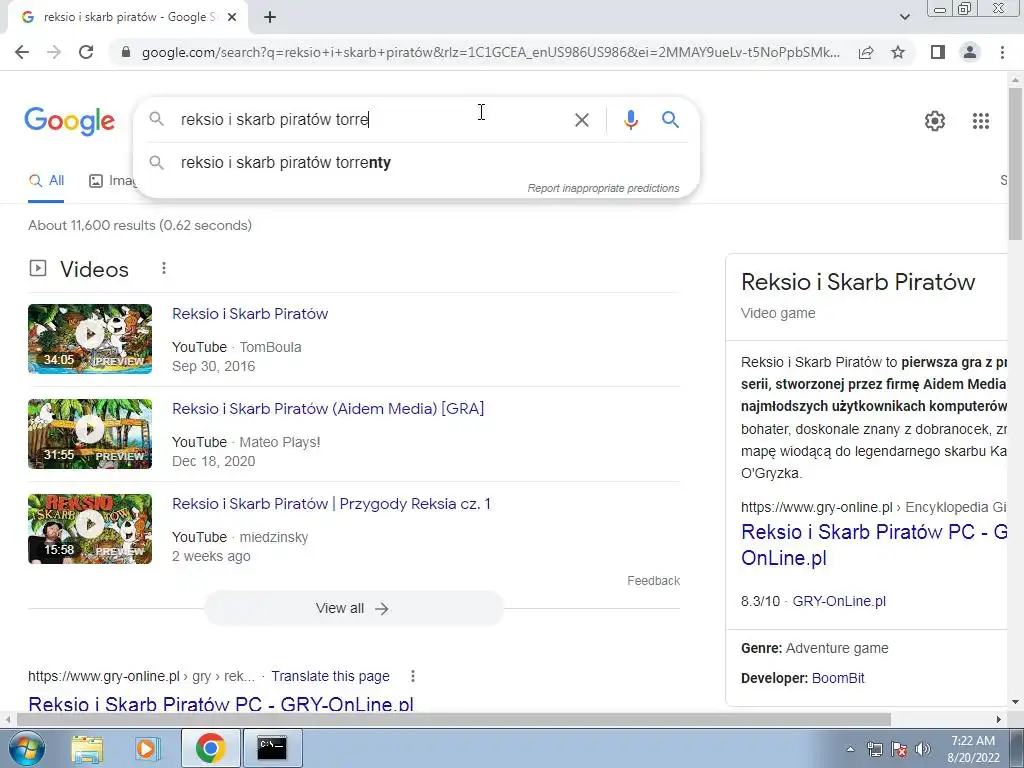Open the Windows Start menu
The width and height of the screenshot is (1024, 768).
coord(25,748)
